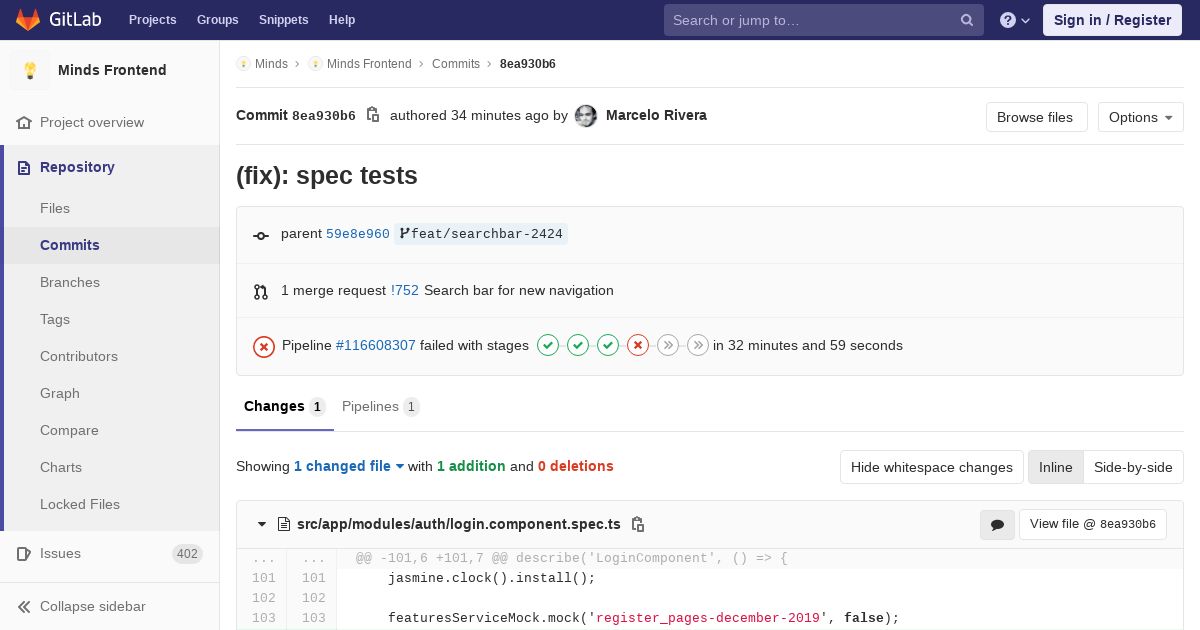Open Help in navbar
Image resolution: width=1200 pixels, height=630 pixels.
click(x=342, y=20)
